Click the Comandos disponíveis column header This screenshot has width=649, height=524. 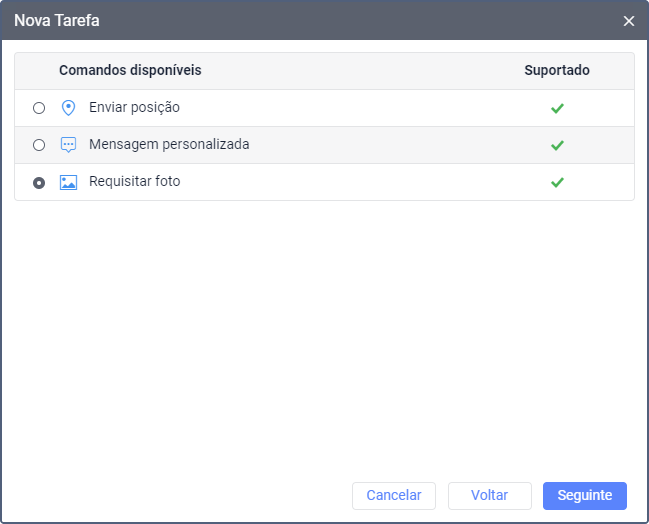[x=130, y=70]
